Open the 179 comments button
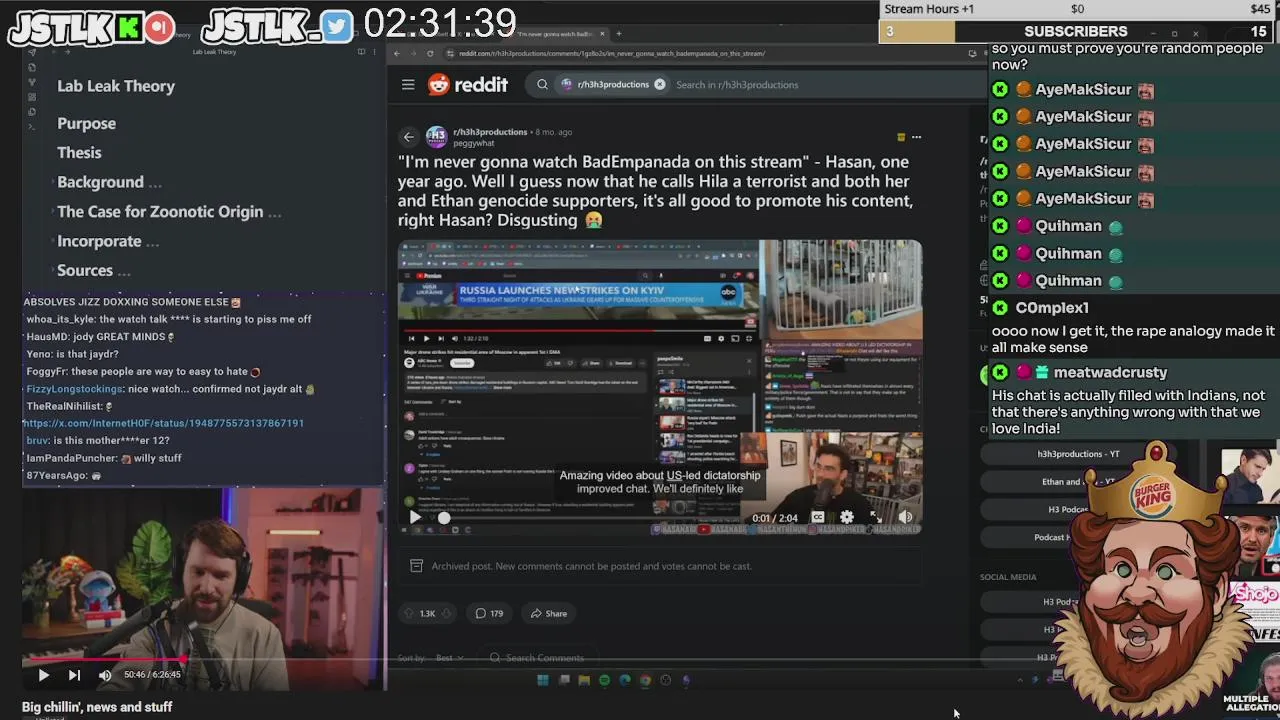 coord(489,613)
